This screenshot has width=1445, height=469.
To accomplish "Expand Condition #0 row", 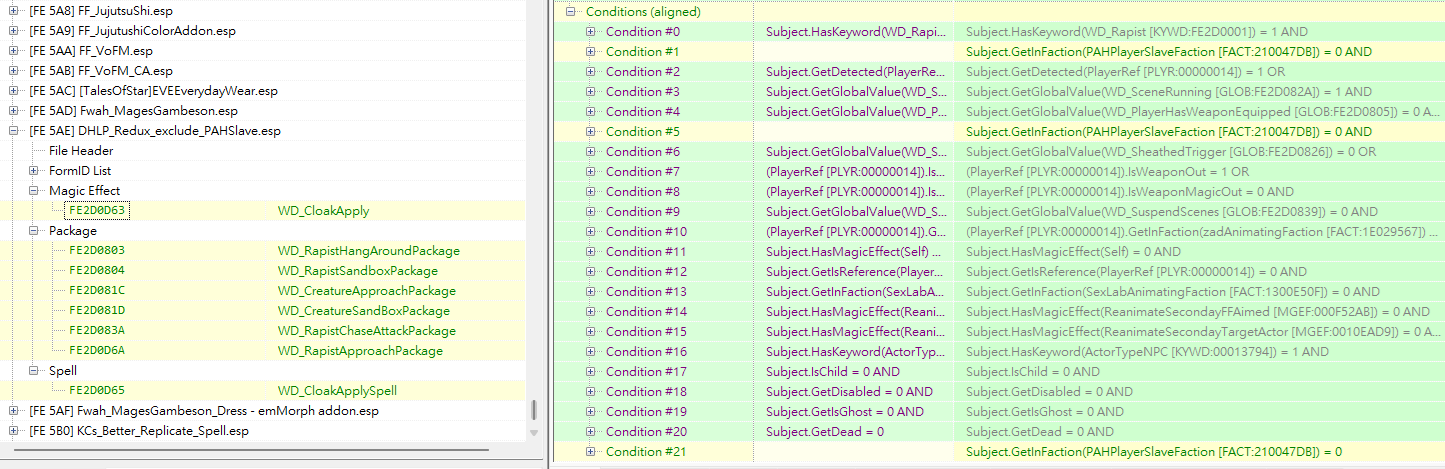I will click(591, 32).
